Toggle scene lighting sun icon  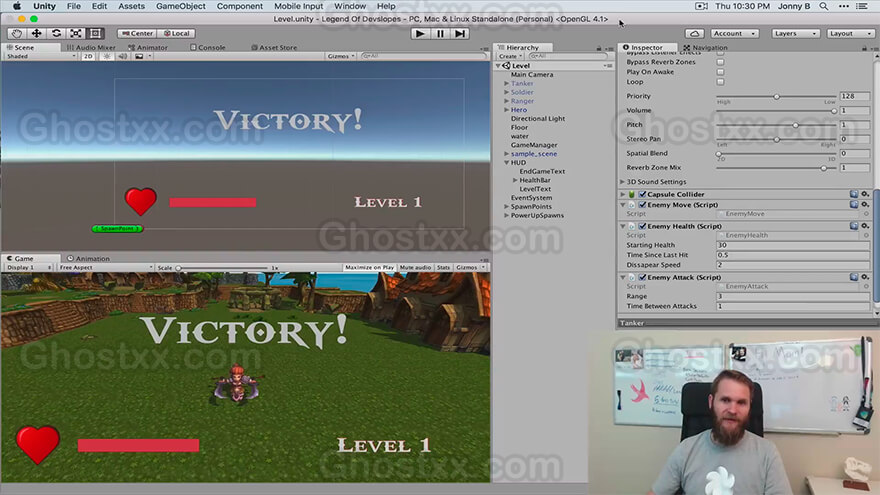click(x=107, y=56)
